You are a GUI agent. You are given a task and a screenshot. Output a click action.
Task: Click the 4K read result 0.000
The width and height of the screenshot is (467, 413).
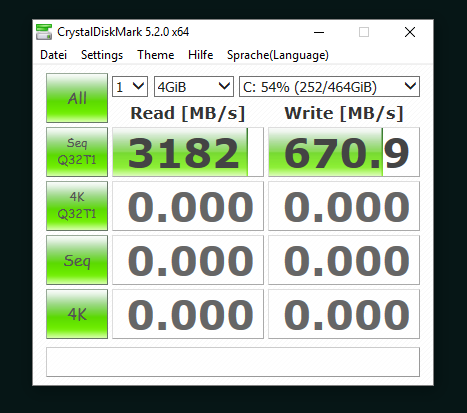click(188, 314)
